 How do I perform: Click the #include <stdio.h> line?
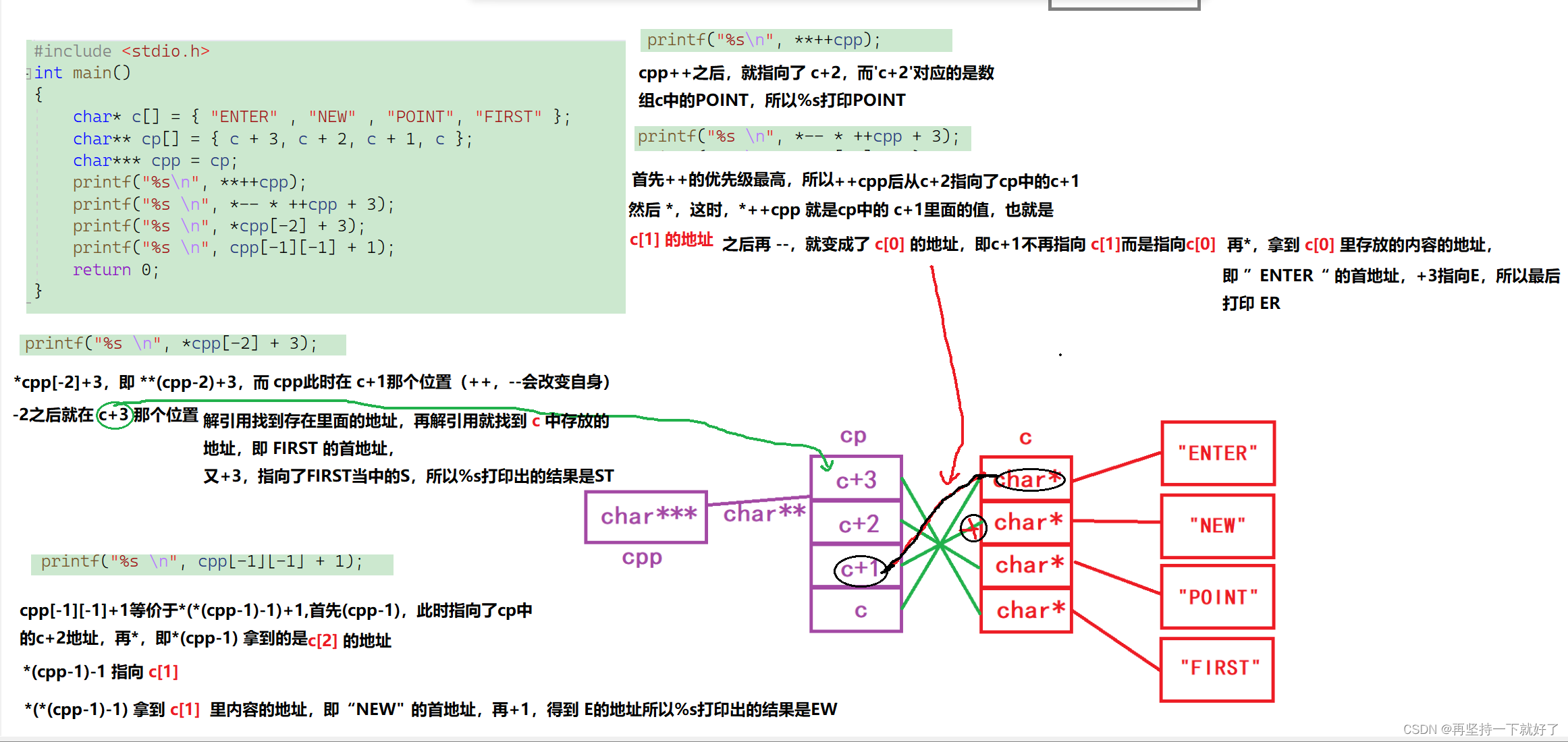tap(121, 51)
